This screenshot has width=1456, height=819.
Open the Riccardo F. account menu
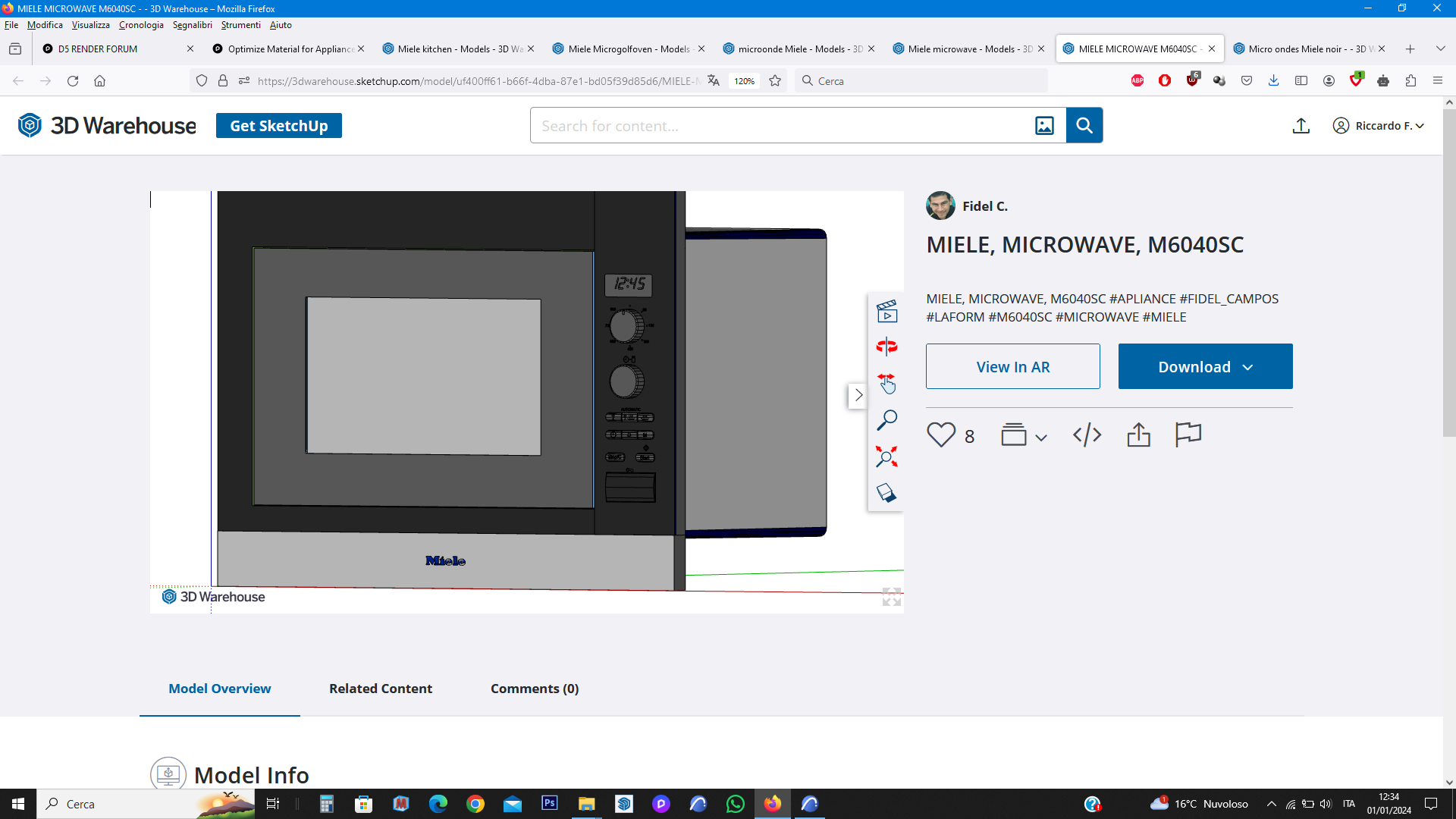(x=1379, y=126)
